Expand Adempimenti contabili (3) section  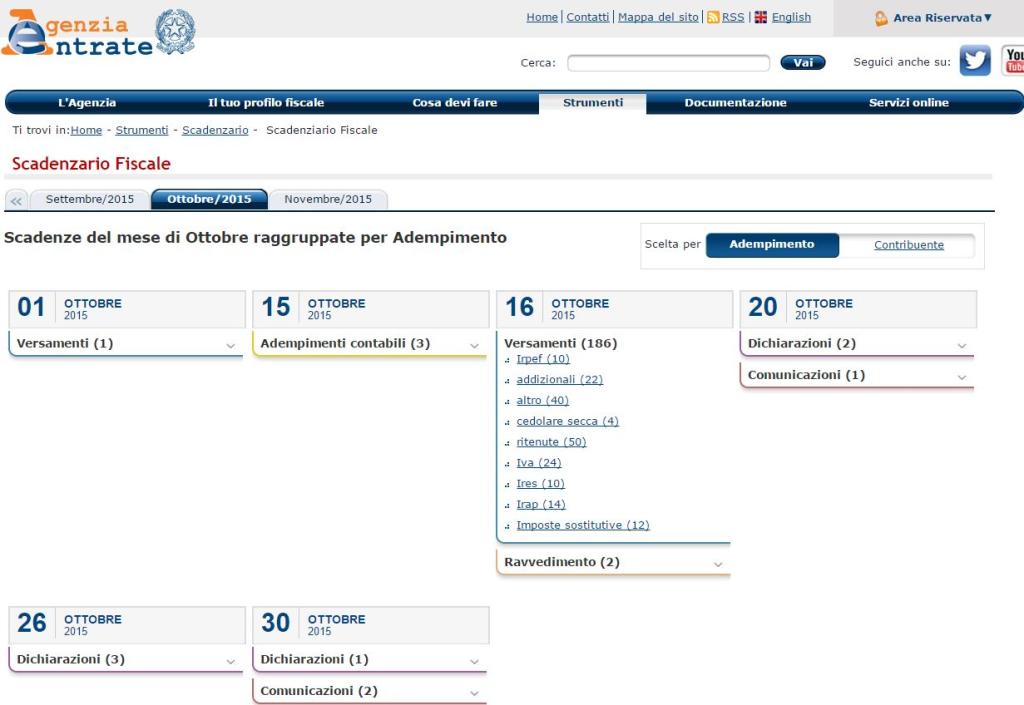[x=370, y=343]
